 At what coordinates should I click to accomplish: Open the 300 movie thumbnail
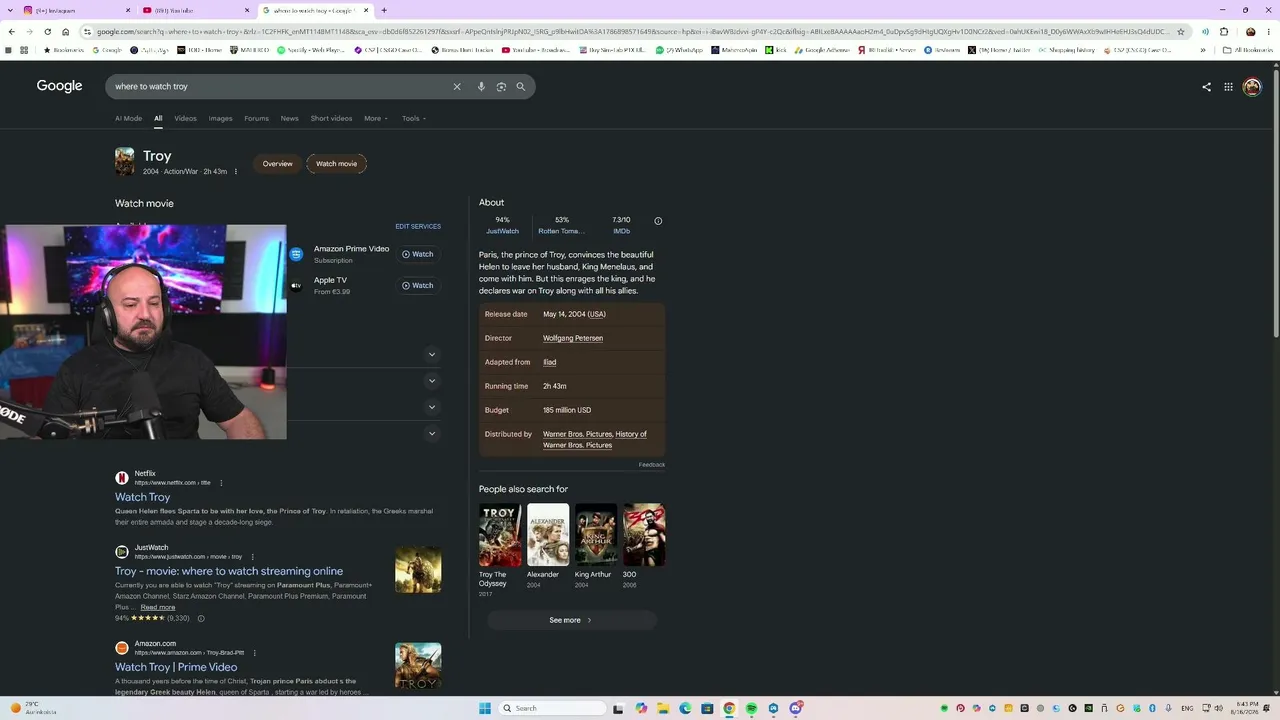[x=644, y=535]
